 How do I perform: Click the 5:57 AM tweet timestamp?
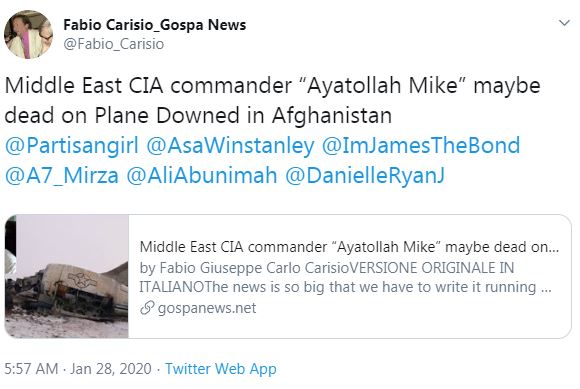tap(31, 369)
